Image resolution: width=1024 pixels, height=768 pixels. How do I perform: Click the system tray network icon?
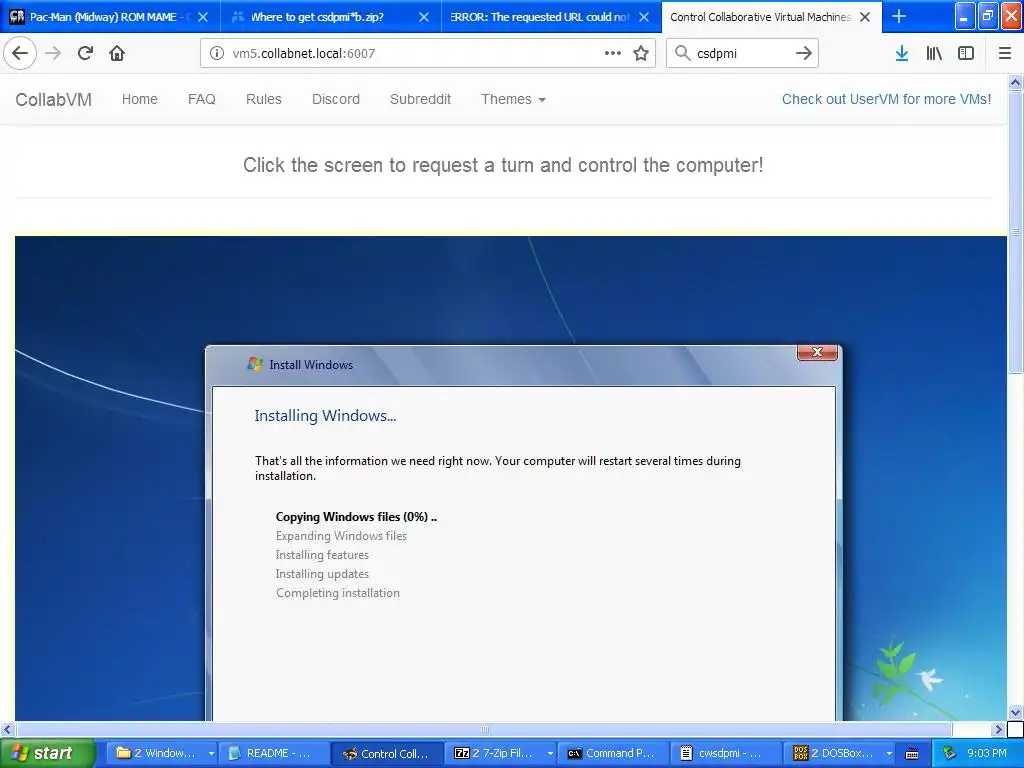tap(949, 753)
